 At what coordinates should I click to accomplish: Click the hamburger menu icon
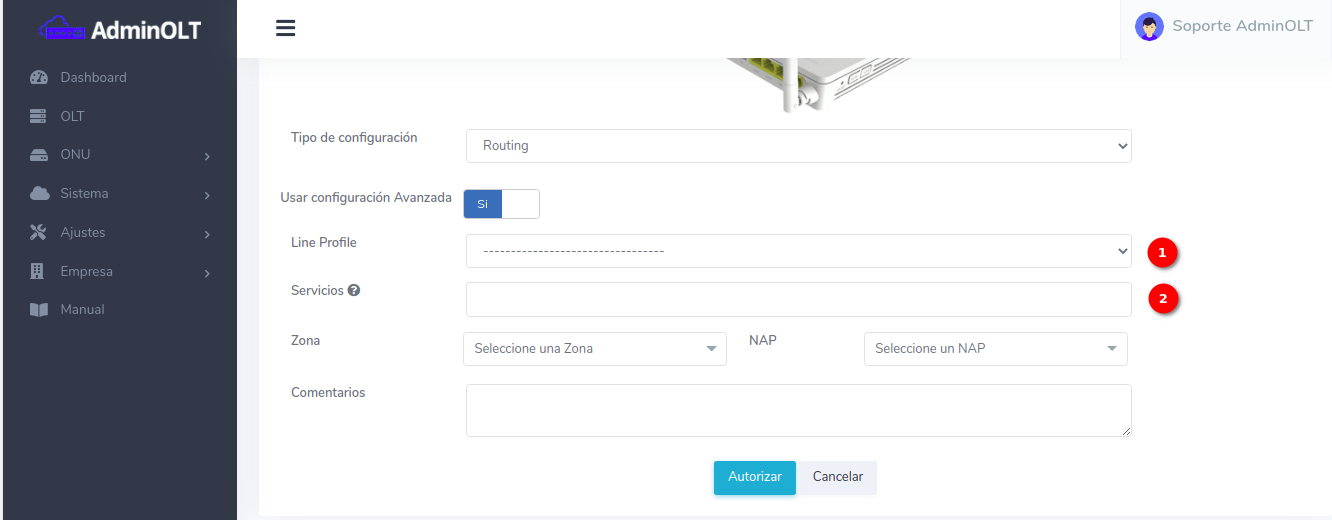pos(285,28)
